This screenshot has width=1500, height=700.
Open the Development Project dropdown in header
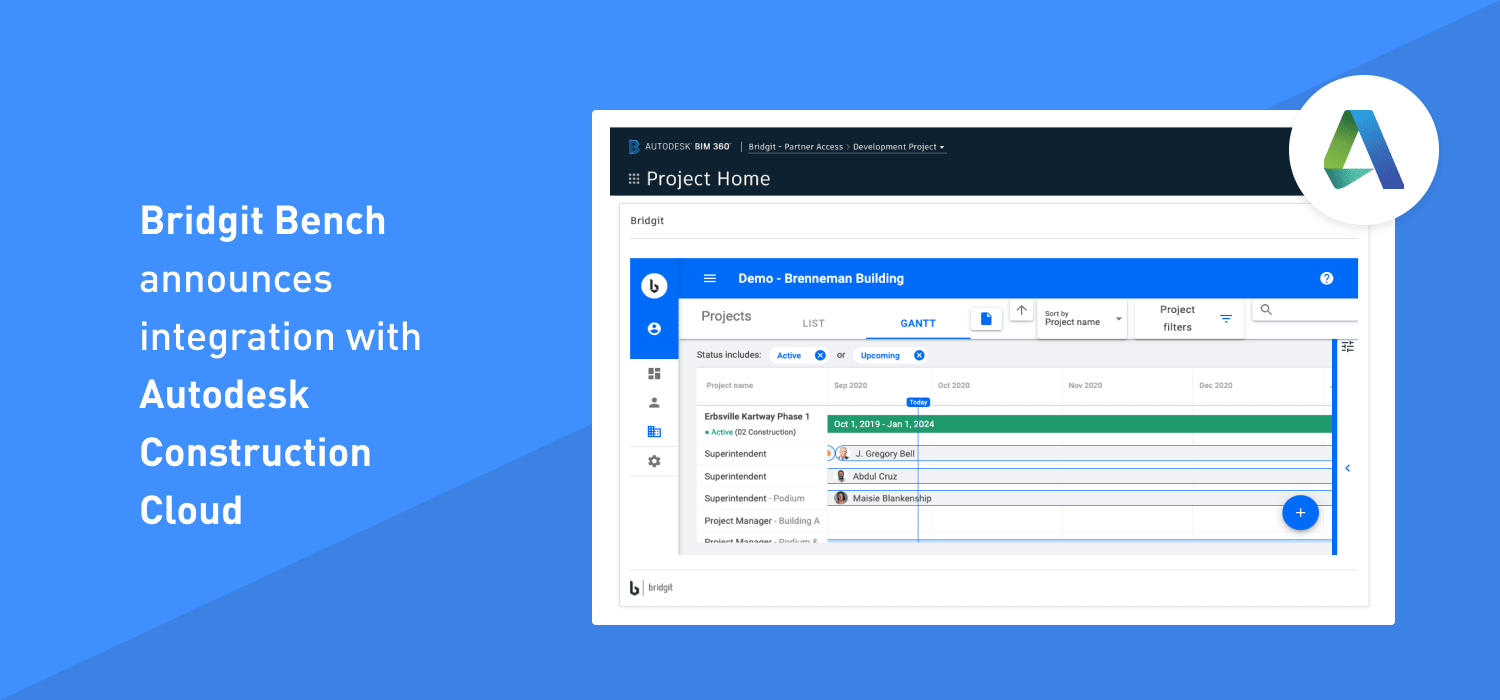[x=899, y=147]
